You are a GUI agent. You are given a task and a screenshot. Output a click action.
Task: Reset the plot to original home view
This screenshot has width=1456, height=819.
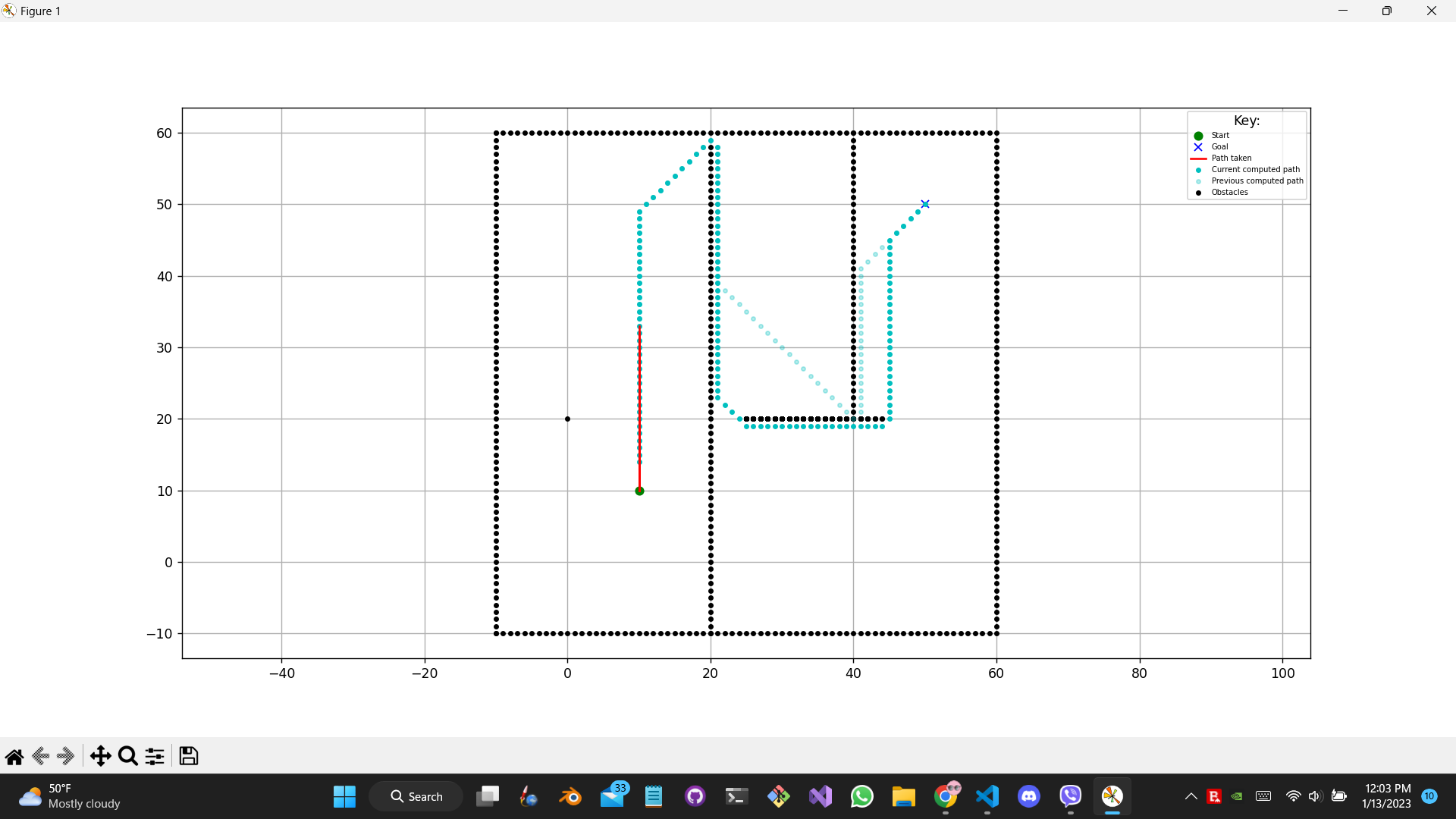point(14,756)
